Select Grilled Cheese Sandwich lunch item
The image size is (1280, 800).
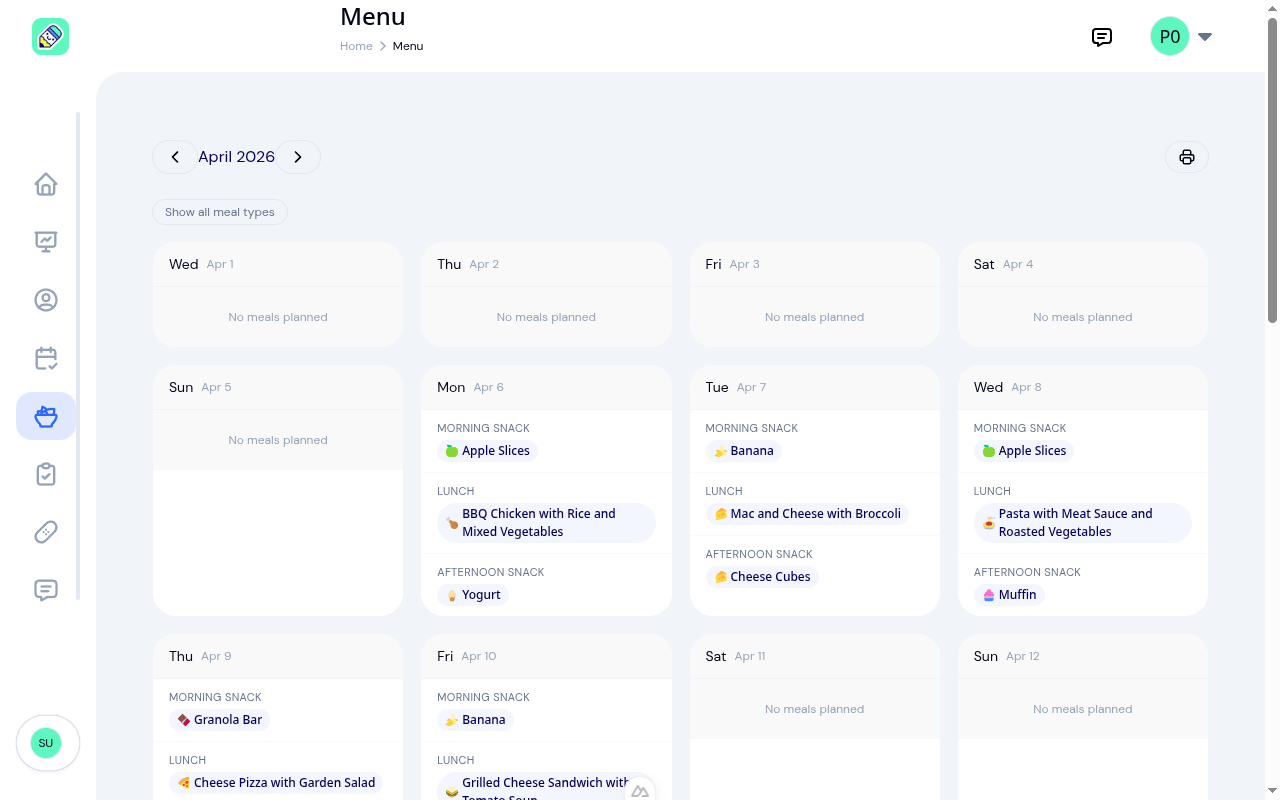coord(546,786)
